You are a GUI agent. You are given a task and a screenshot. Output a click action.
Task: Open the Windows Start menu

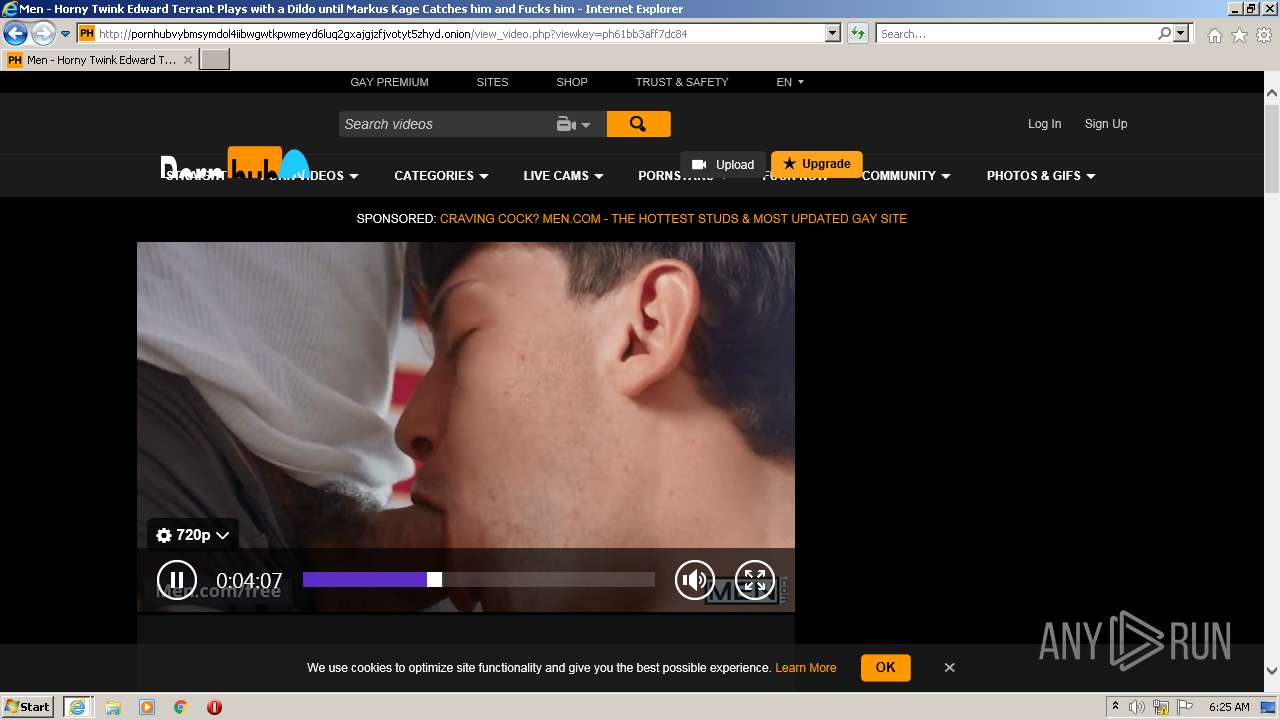[x=28, y=706]
